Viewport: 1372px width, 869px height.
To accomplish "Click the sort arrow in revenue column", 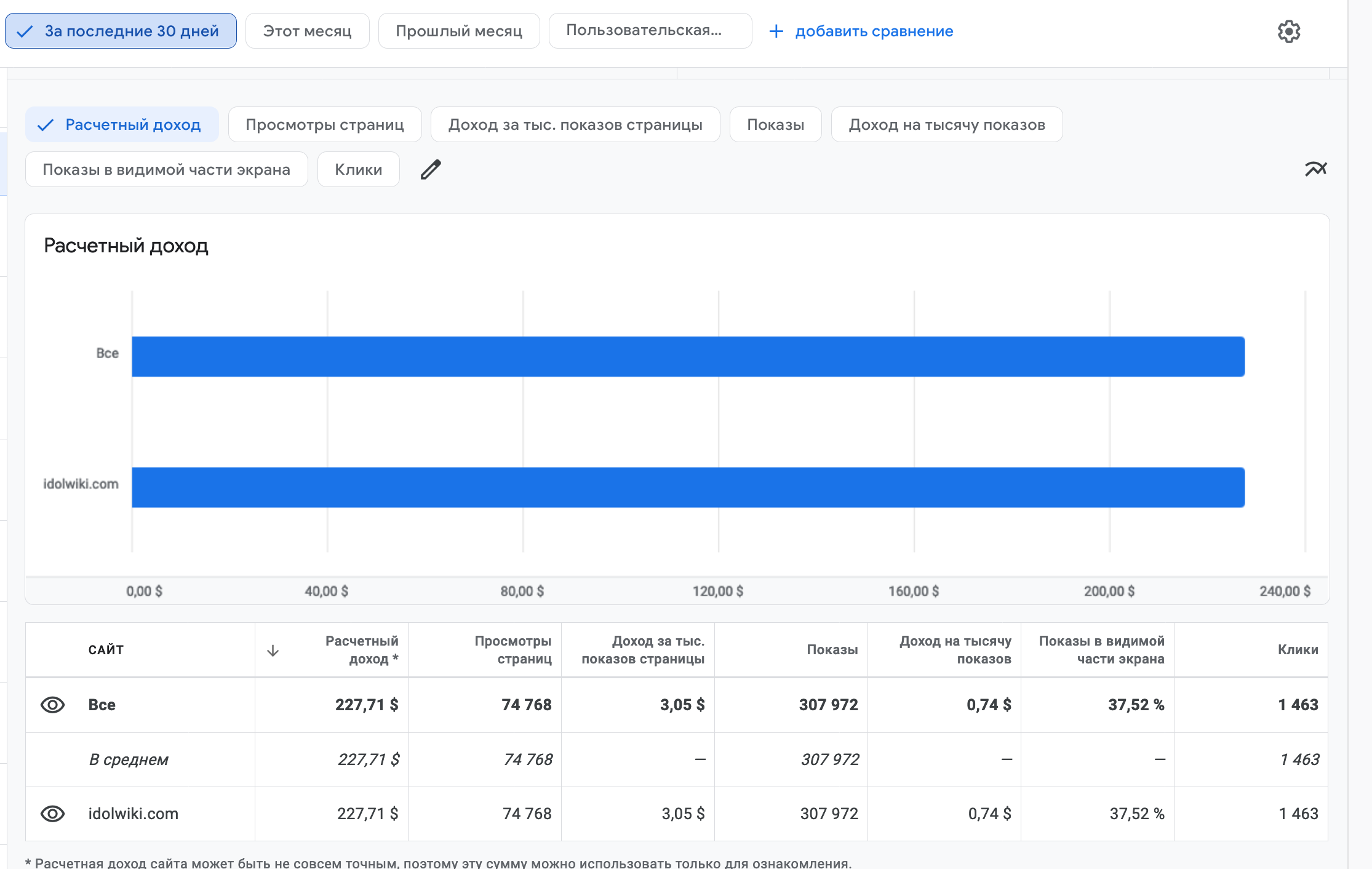I will click(273, 651).
